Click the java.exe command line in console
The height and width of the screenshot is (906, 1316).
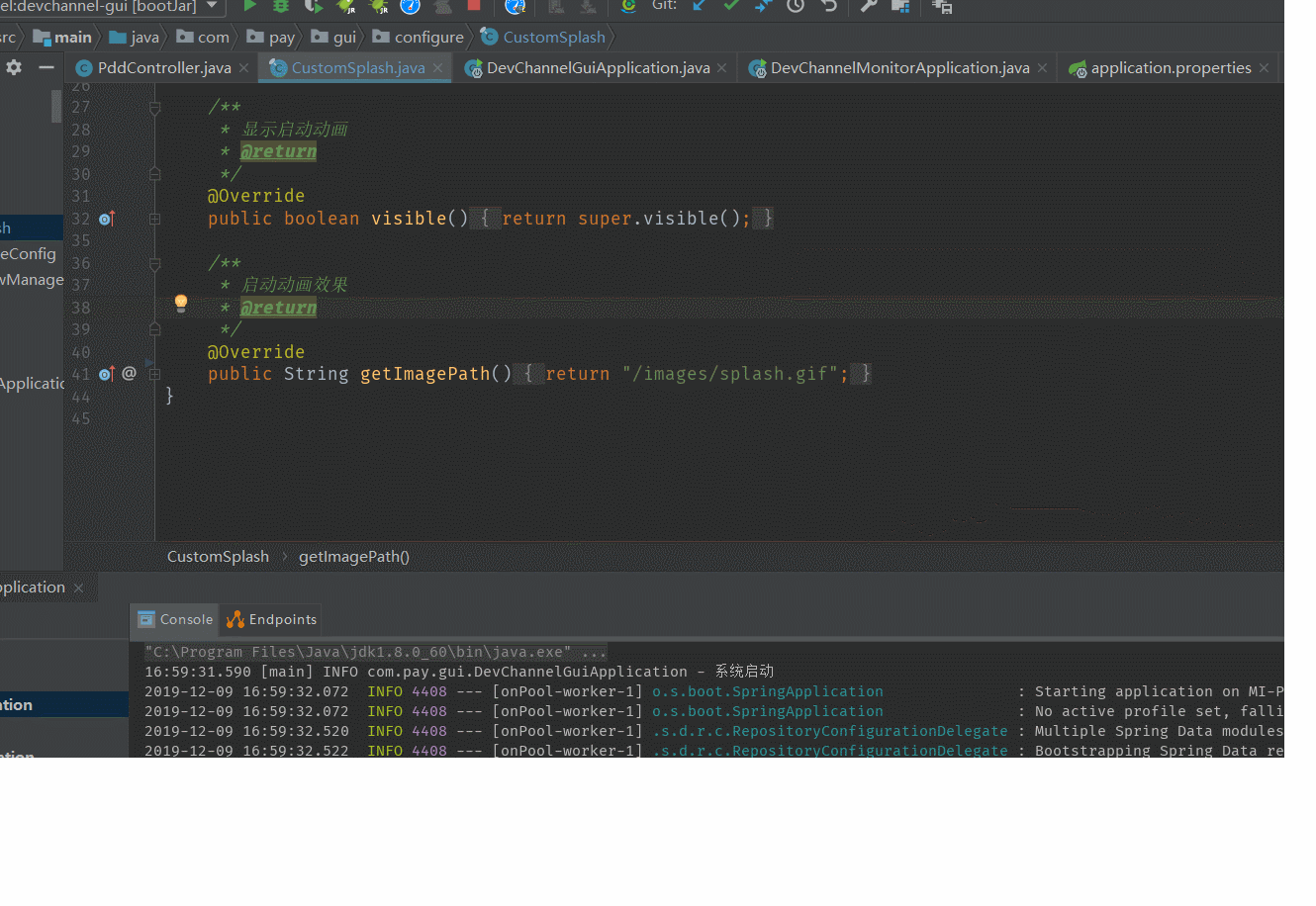376,652
